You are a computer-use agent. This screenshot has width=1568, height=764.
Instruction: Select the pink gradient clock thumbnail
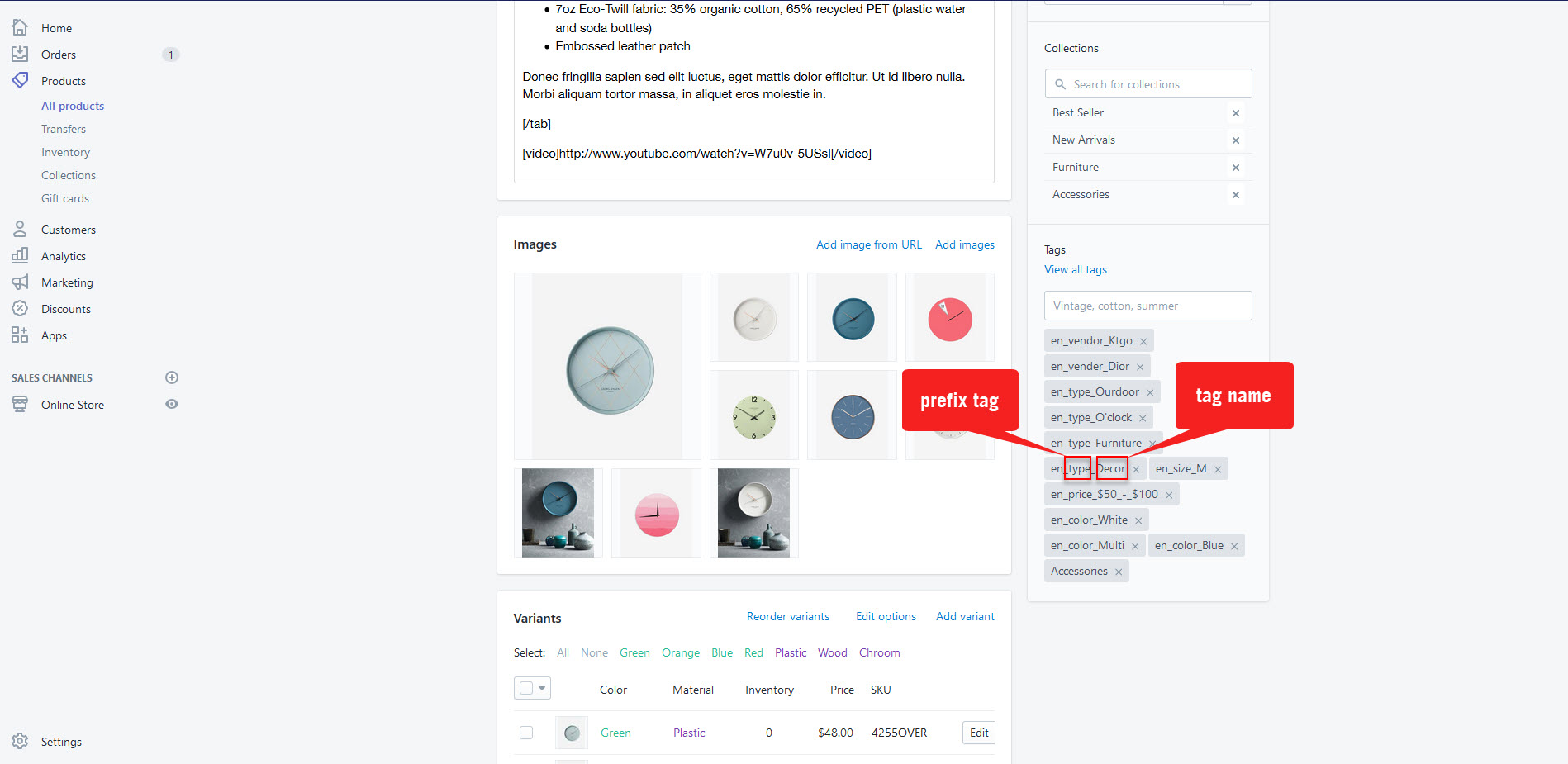[x=657, y=513]
